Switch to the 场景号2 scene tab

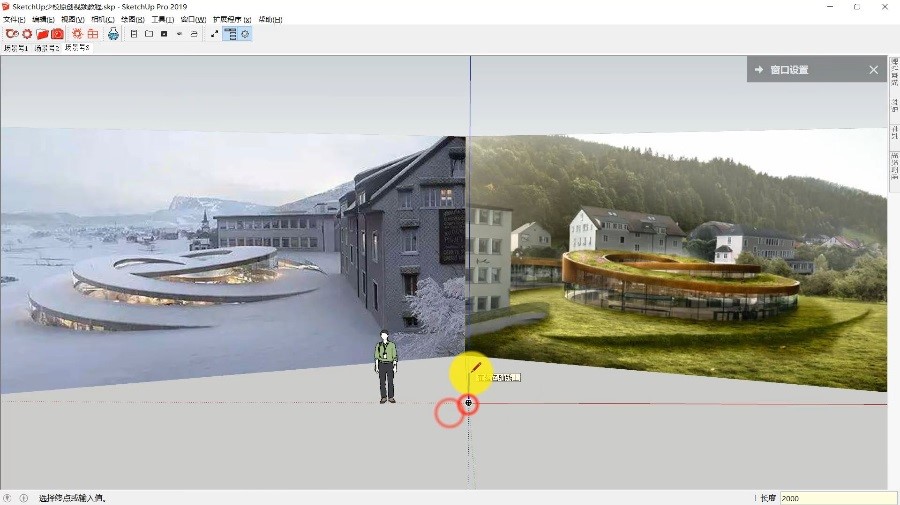point(47,47)
